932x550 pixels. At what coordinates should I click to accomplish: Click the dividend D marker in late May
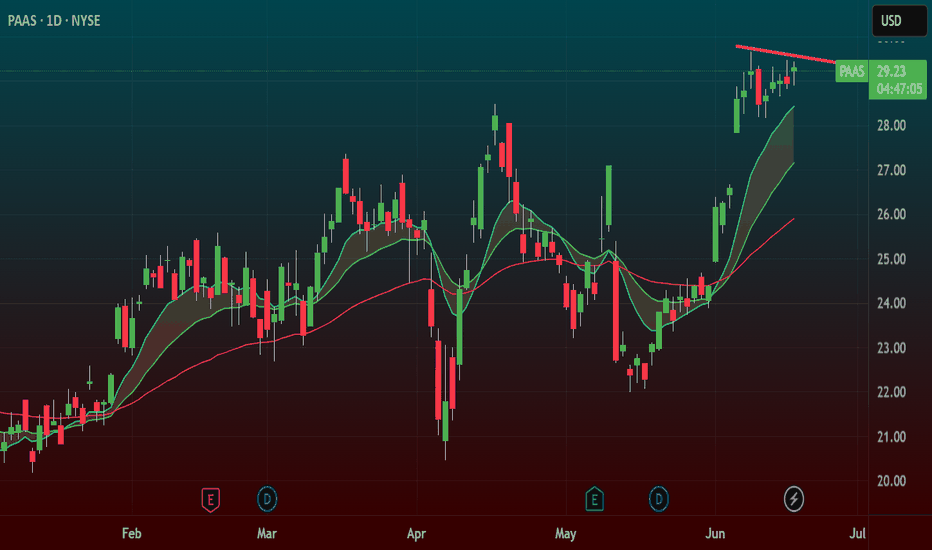tap(659, 499)
